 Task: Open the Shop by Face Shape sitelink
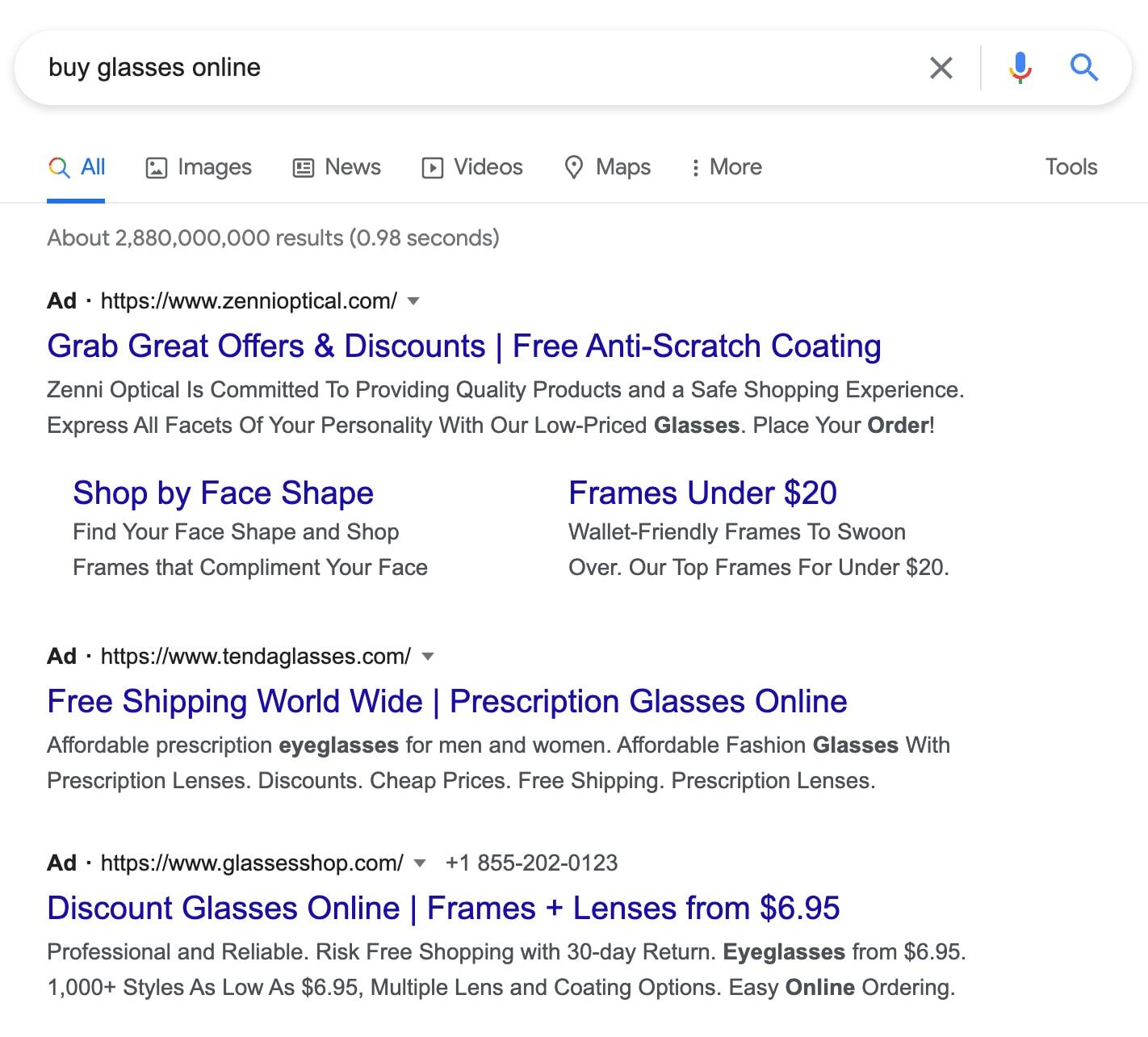[x=223, y=493]
